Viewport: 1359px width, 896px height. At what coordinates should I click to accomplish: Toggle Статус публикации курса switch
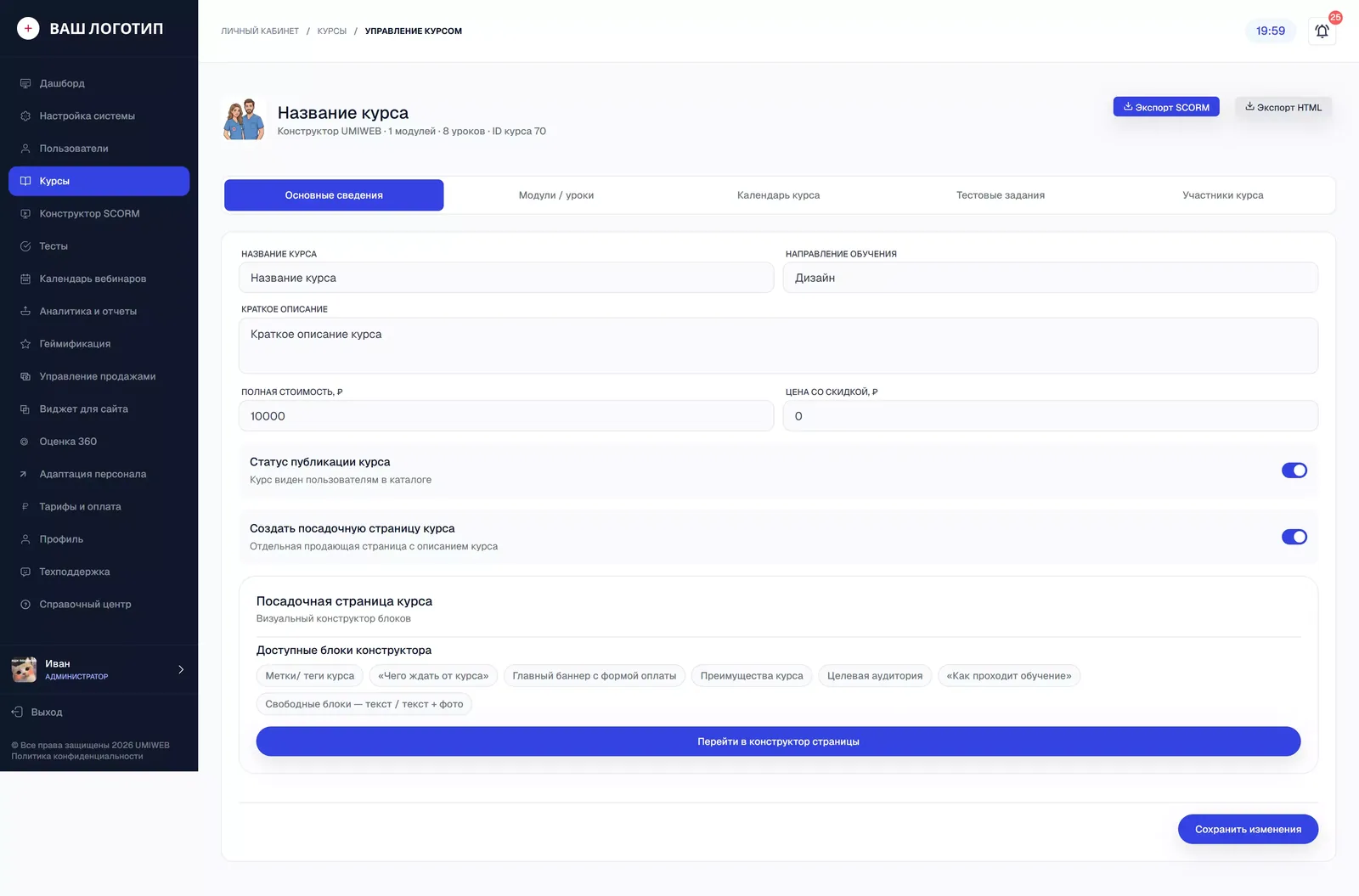tap(1294, 471)
